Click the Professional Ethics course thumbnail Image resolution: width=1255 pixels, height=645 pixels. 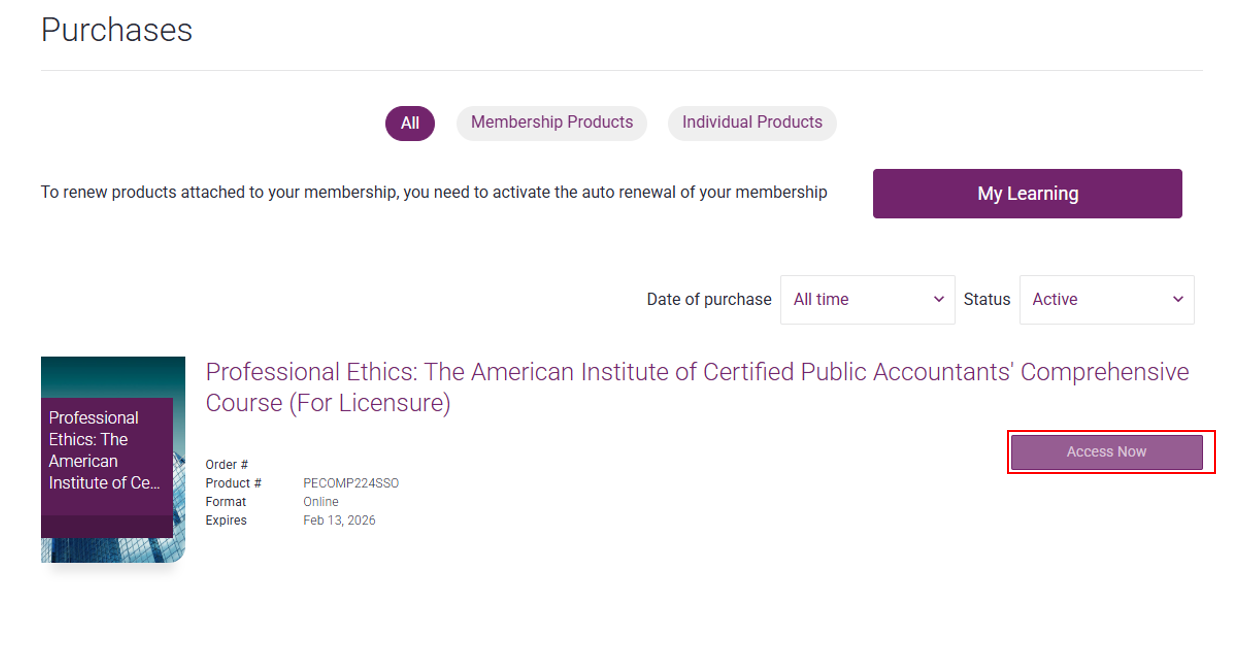point(113,460)
